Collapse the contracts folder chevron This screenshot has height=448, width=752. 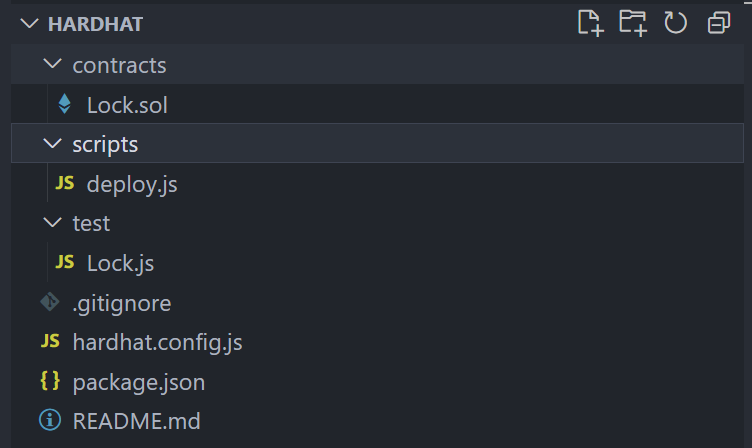tap(52, 64)
